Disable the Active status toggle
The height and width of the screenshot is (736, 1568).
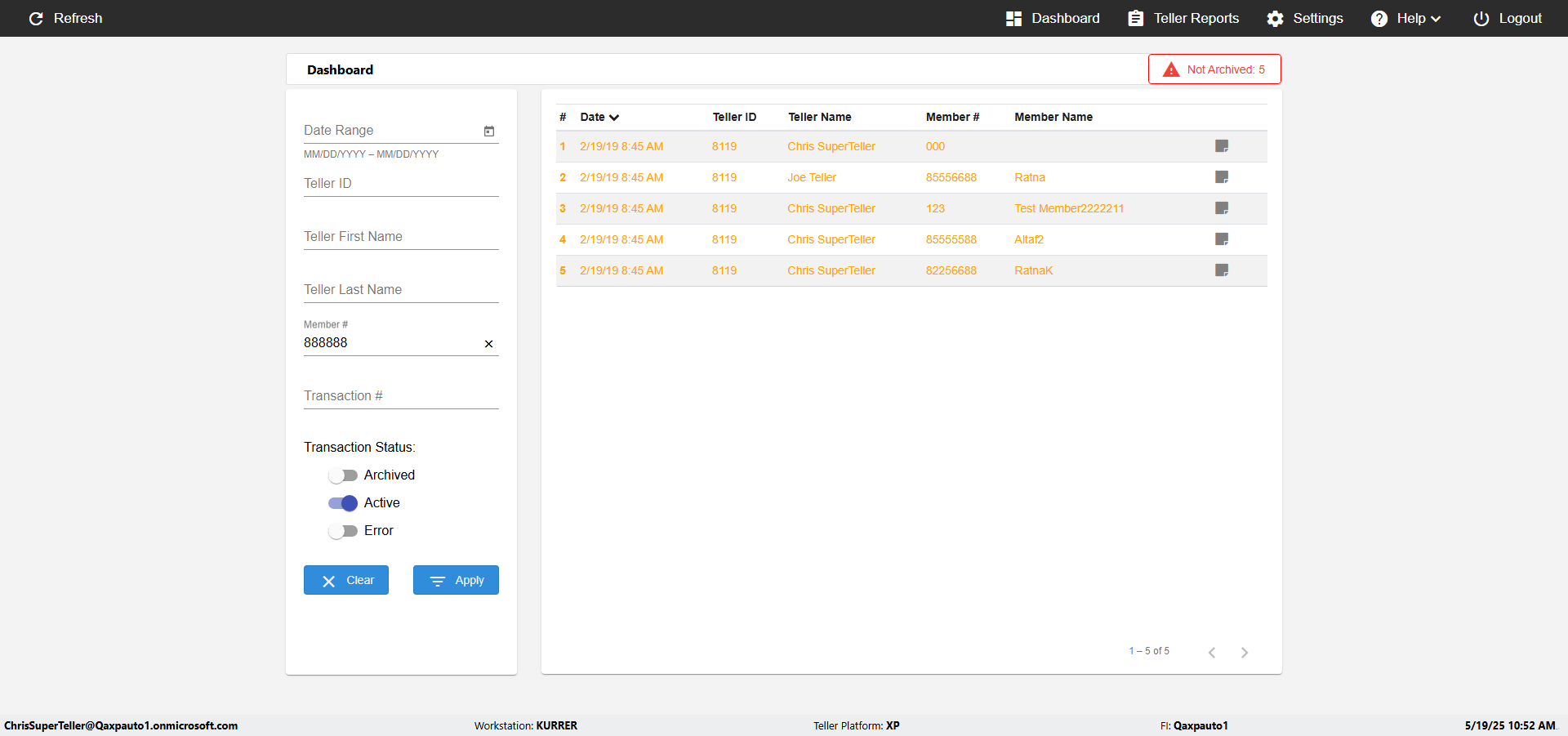click(x=343, y=503)
